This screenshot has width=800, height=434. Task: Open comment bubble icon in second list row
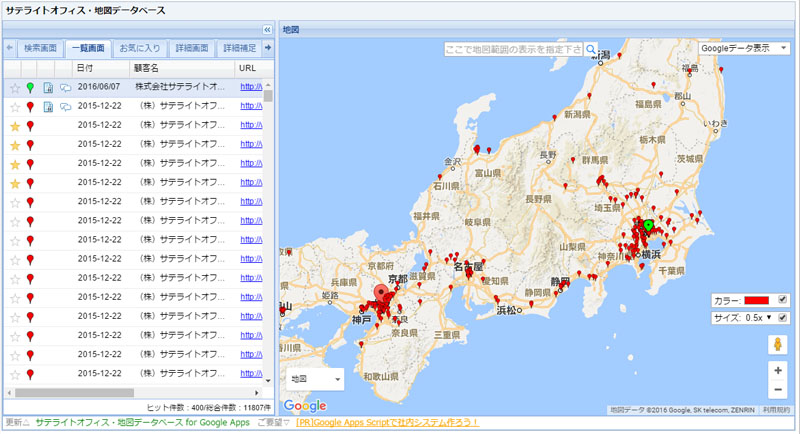coord(65,107)
